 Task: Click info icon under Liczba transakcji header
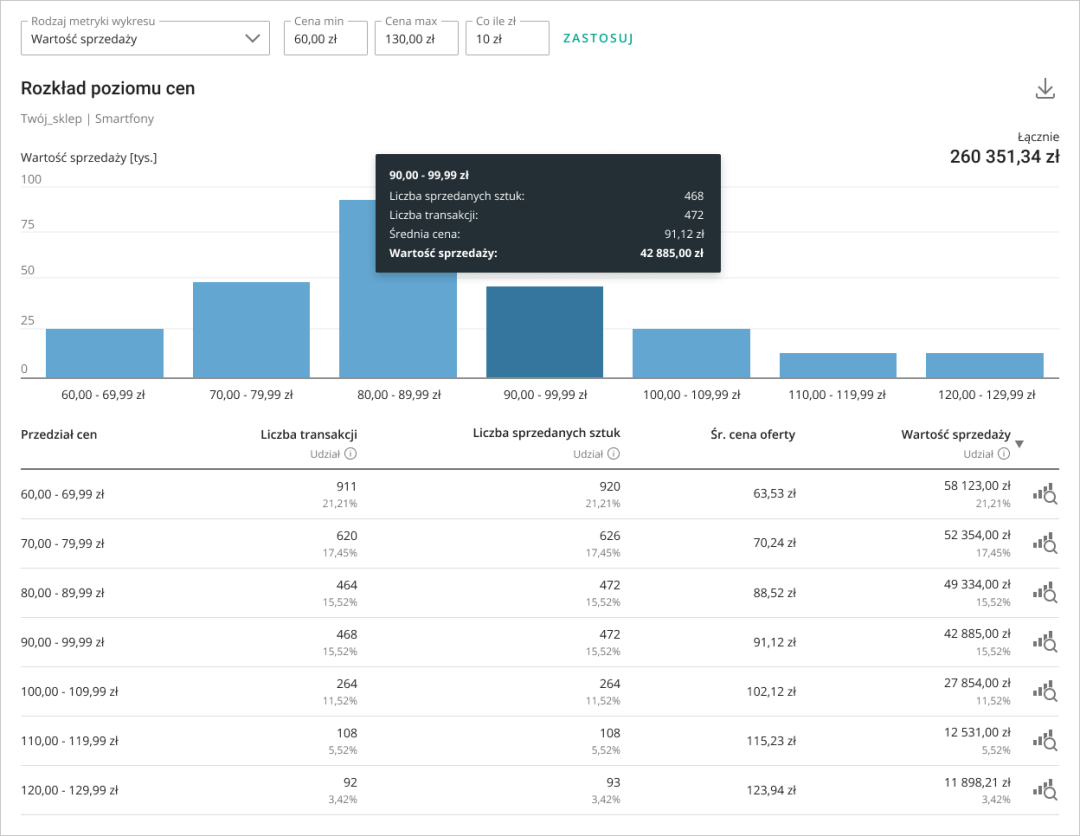pos(351,454)
